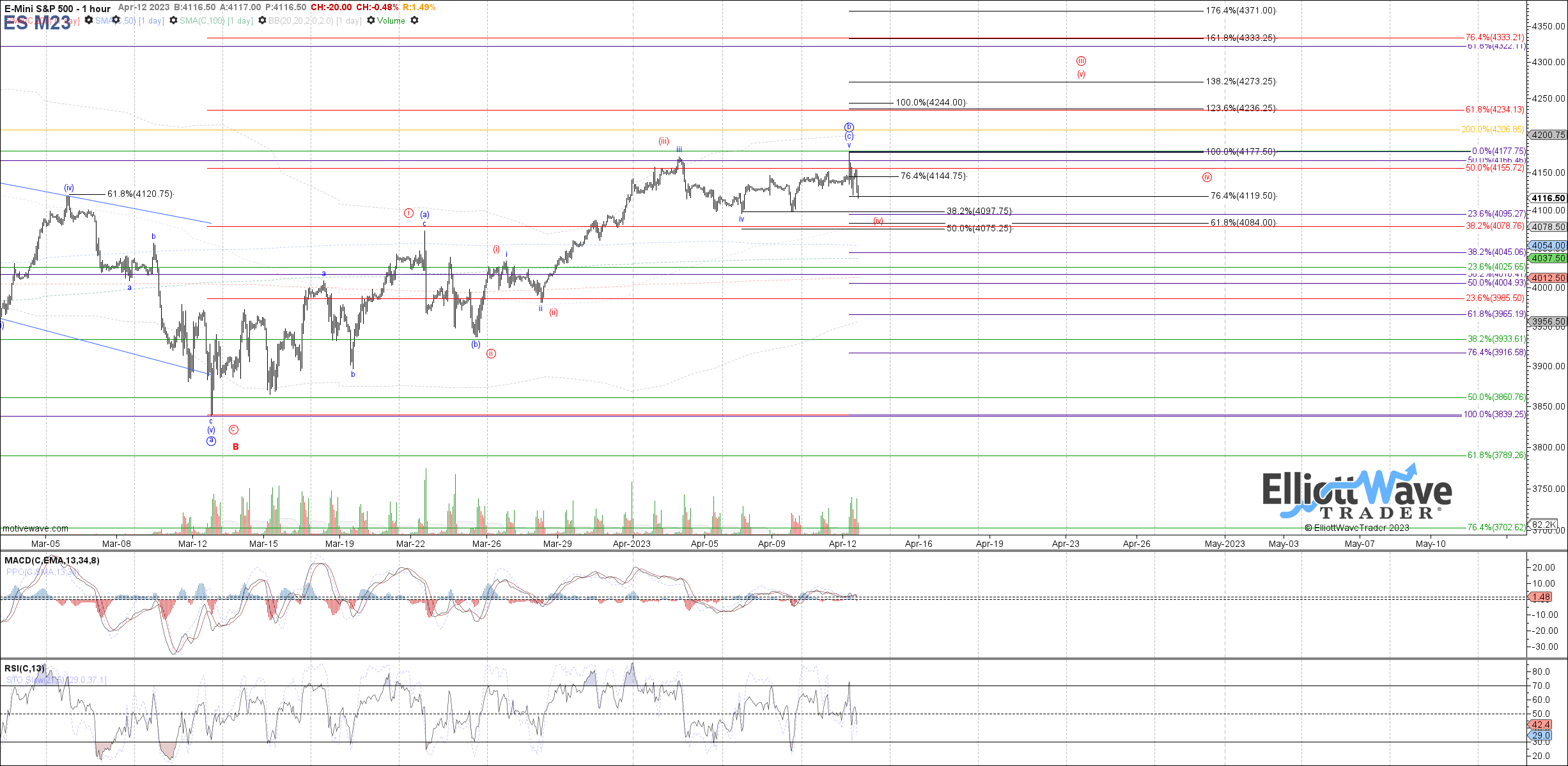Select the SMA(C,100) [1 day] study label
Viewport: 1568px width, 766px height.
[x=216, y=20]
